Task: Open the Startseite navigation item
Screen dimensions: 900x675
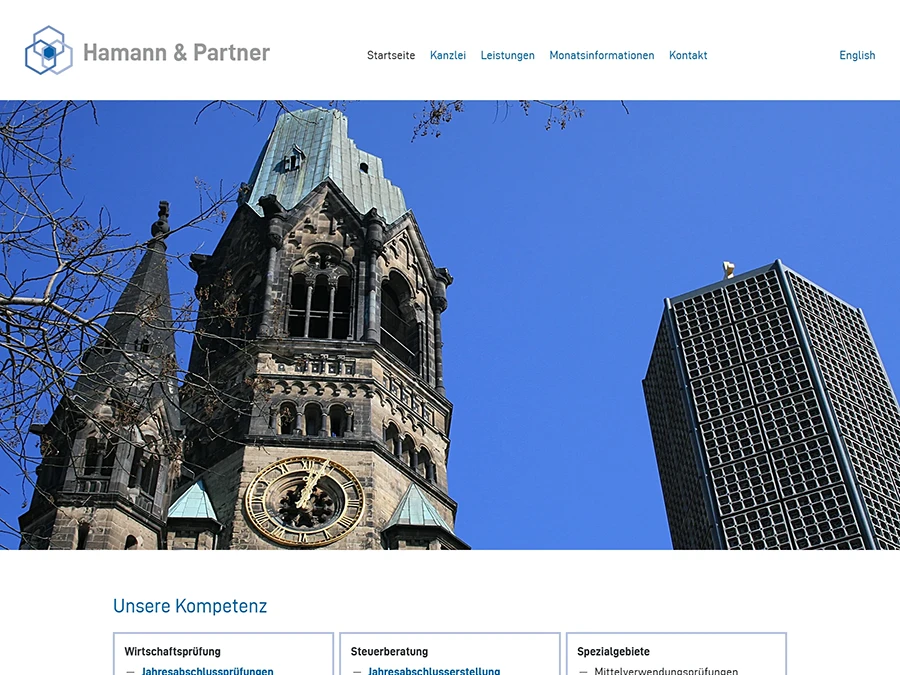Action: click(x=391, y=55)
